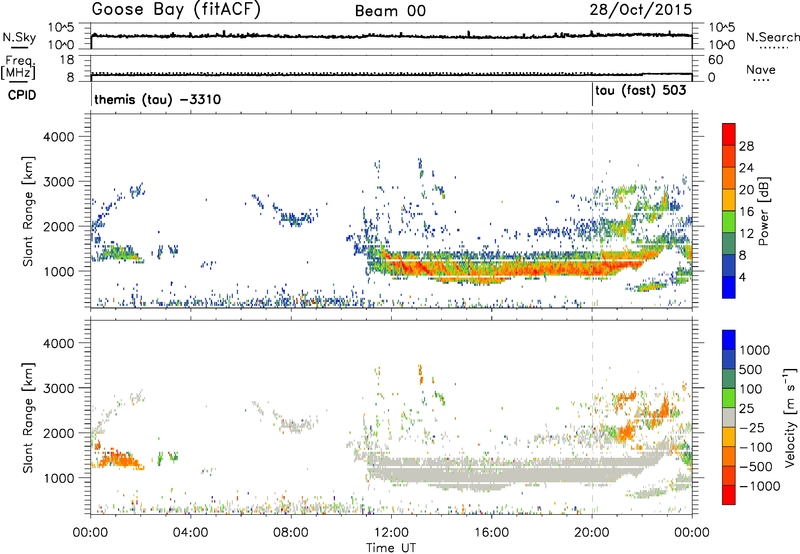Pick the red top segment of Power colorbar
The height and width of the screenshot is (554, 800).
[x=729, y=134]
